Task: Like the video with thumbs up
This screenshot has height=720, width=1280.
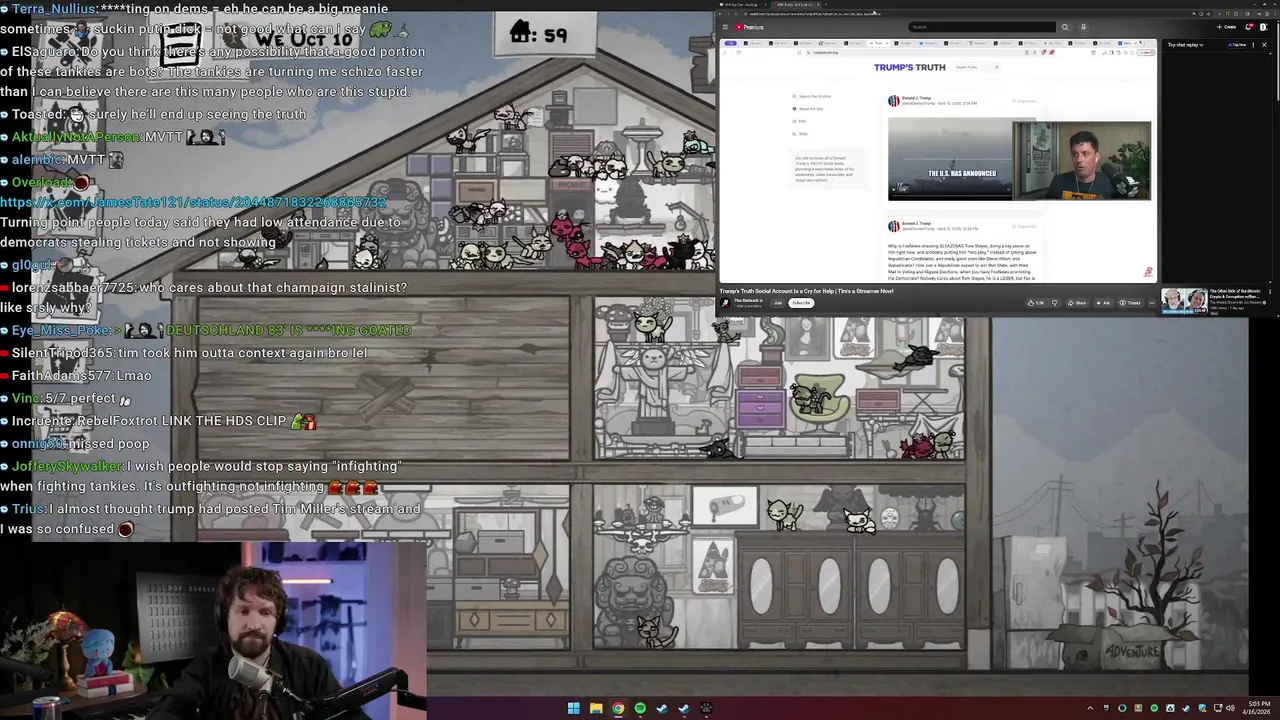Action: 1035,303
